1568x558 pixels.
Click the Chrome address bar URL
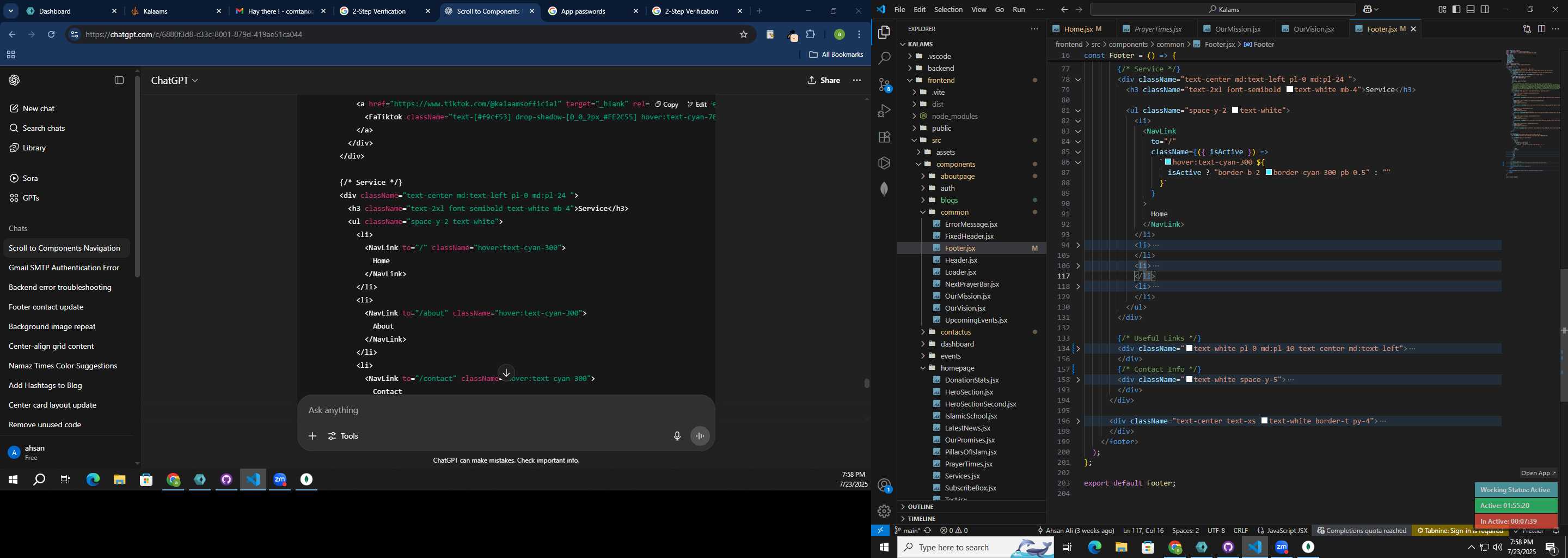(x=195, y=35)
